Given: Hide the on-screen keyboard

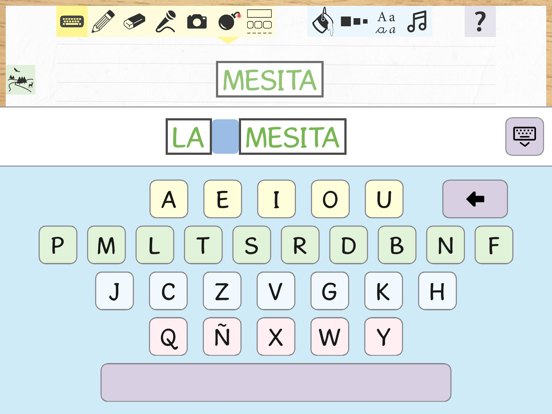Looking at the screenshot, I should 524,136.
